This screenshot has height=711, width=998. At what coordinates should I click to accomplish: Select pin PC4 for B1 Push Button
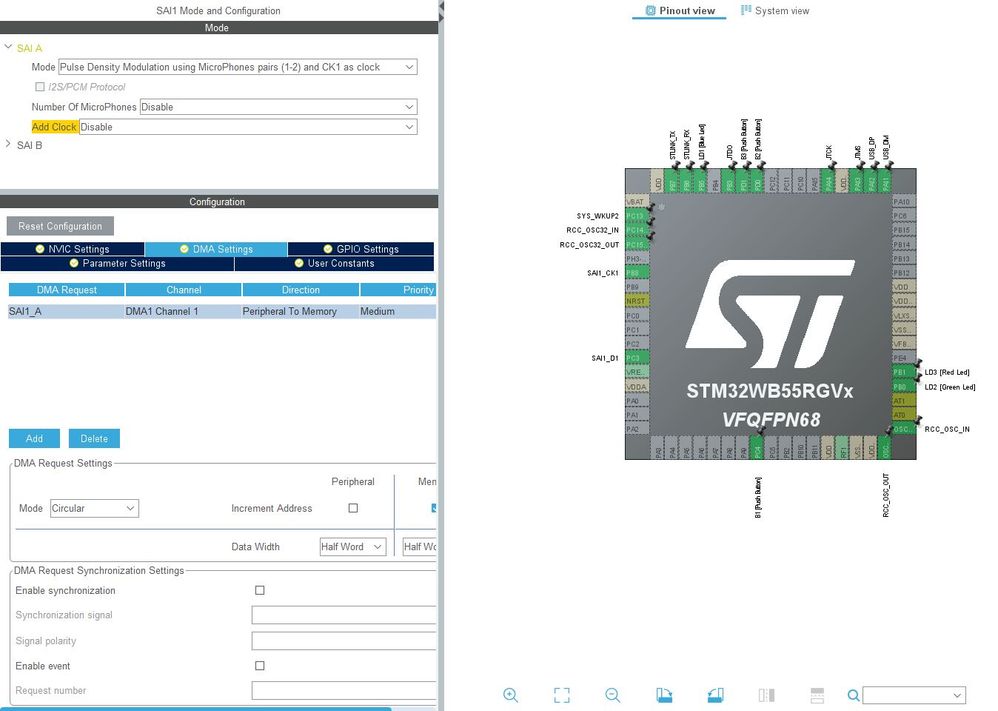click(757, 447)
